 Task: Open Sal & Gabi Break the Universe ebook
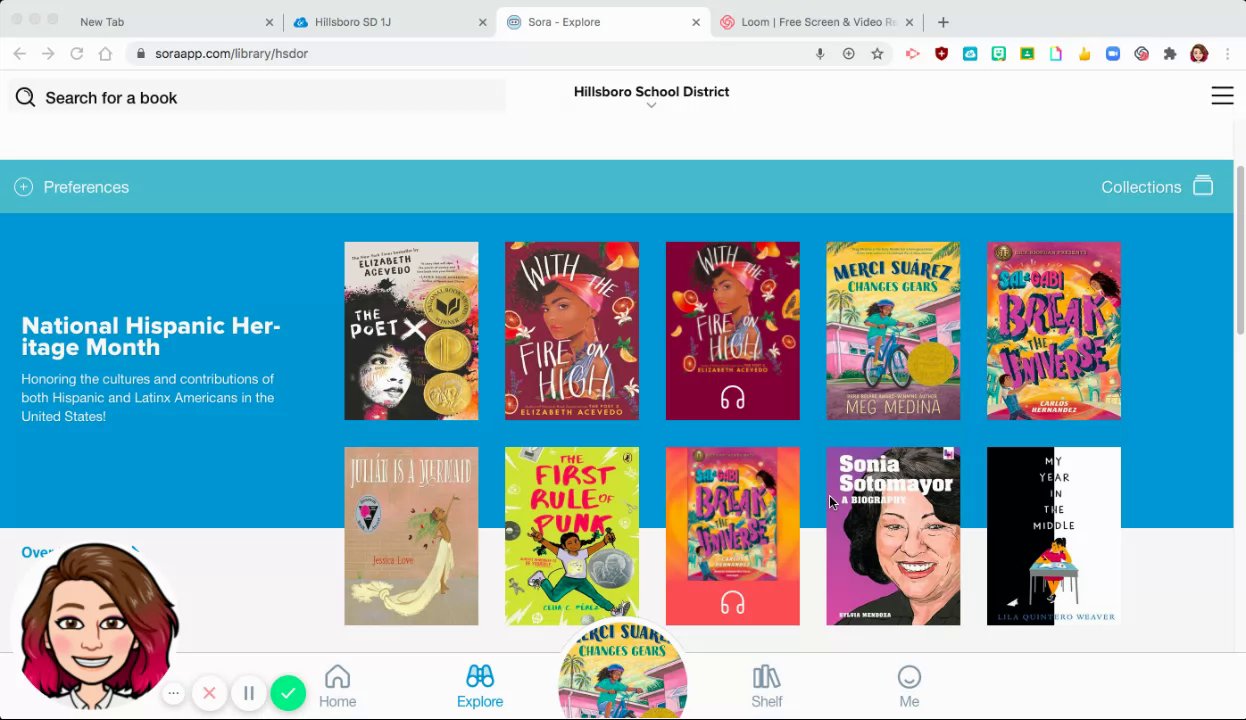1054,331
